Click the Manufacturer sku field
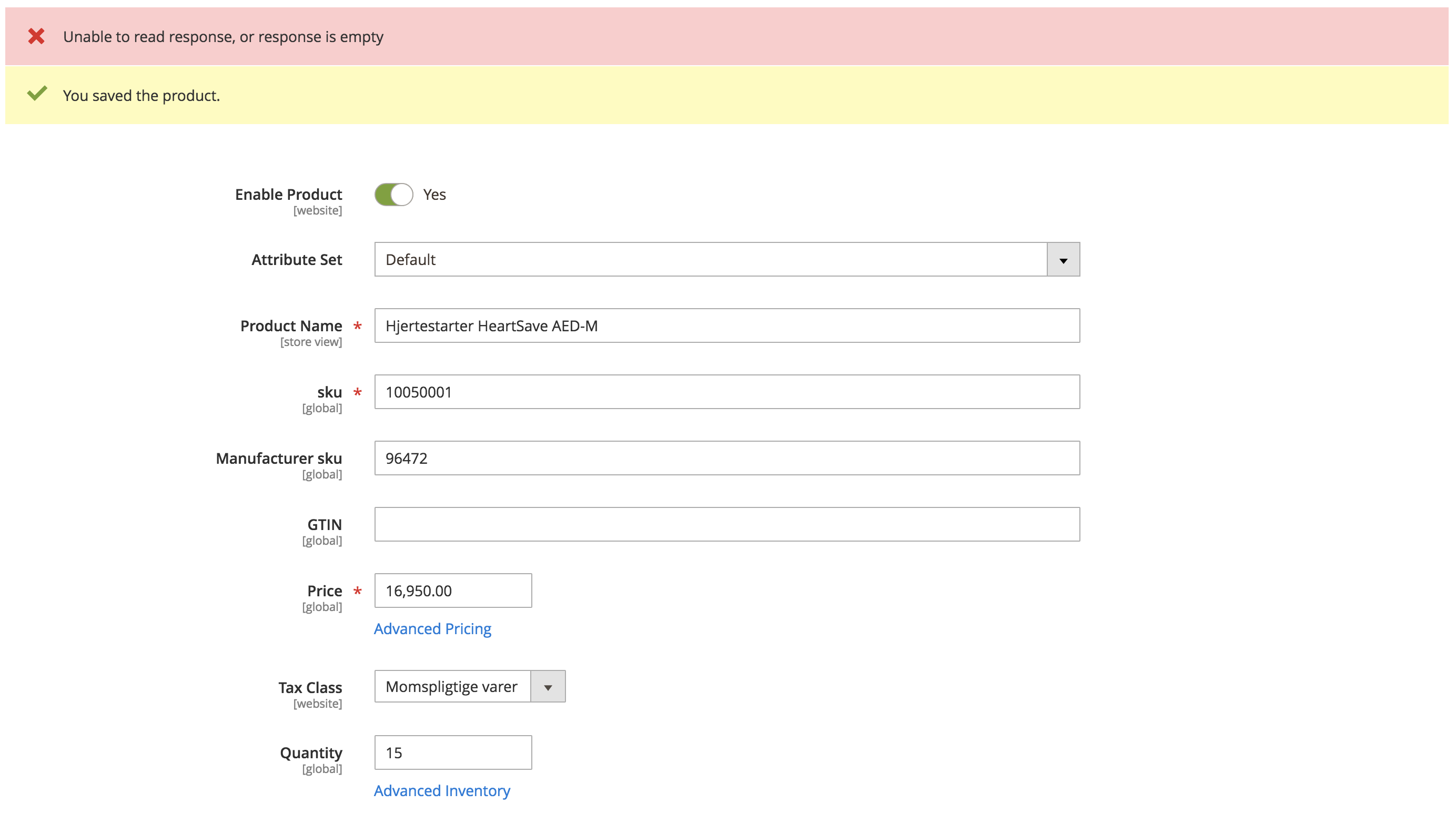Screen dimensions: 1456x814 coord(726,457)
